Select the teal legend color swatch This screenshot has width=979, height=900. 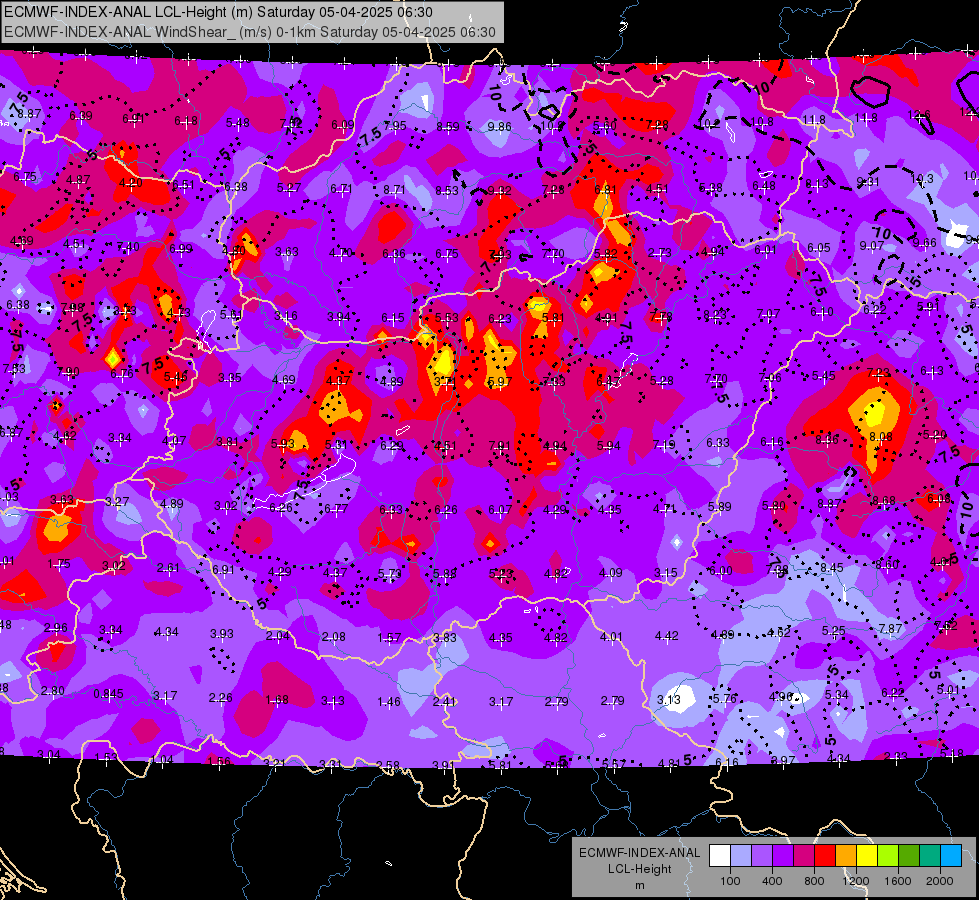[x=930, y=856]
